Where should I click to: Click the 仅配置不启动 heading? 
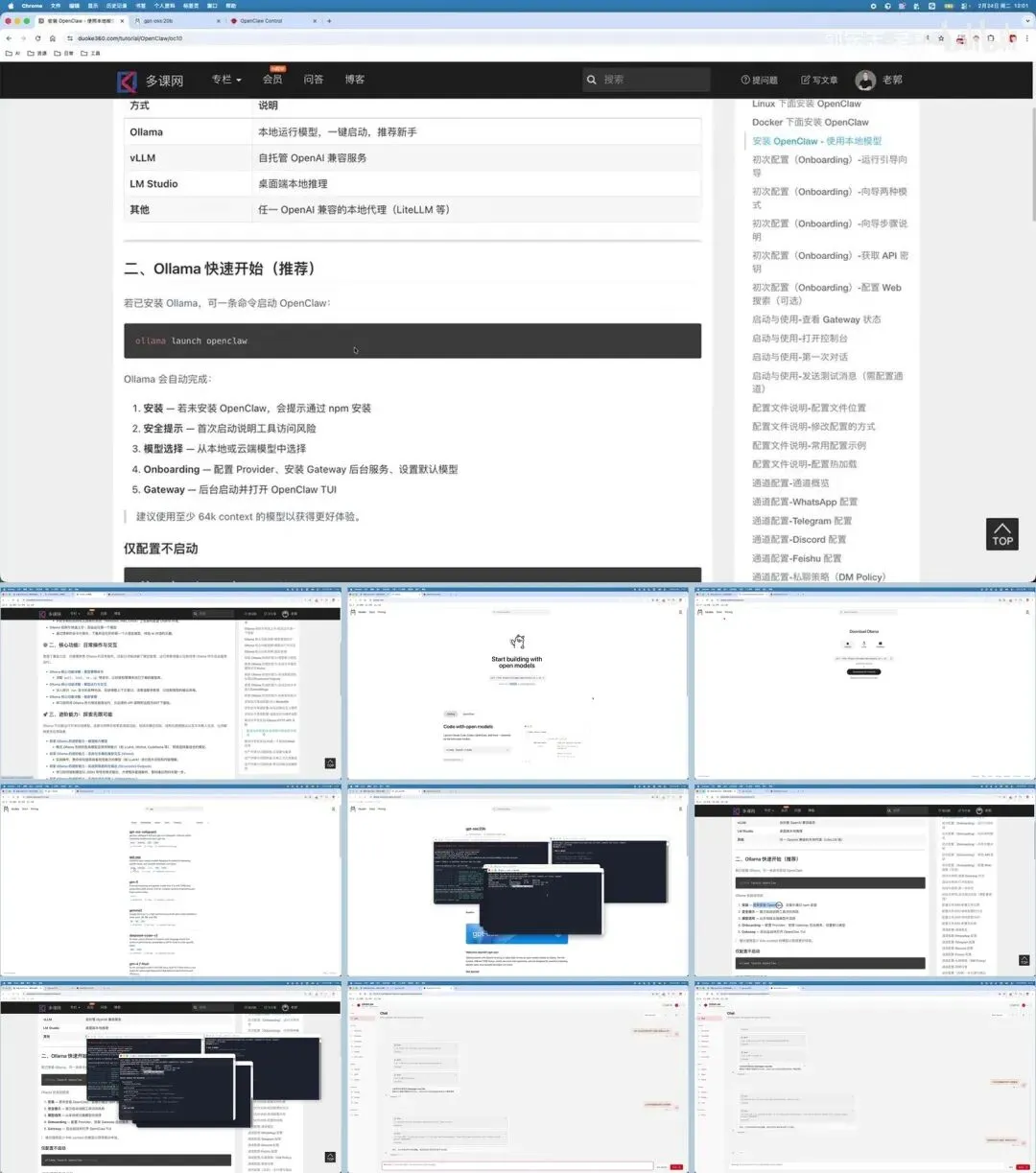tap(161, 549)
